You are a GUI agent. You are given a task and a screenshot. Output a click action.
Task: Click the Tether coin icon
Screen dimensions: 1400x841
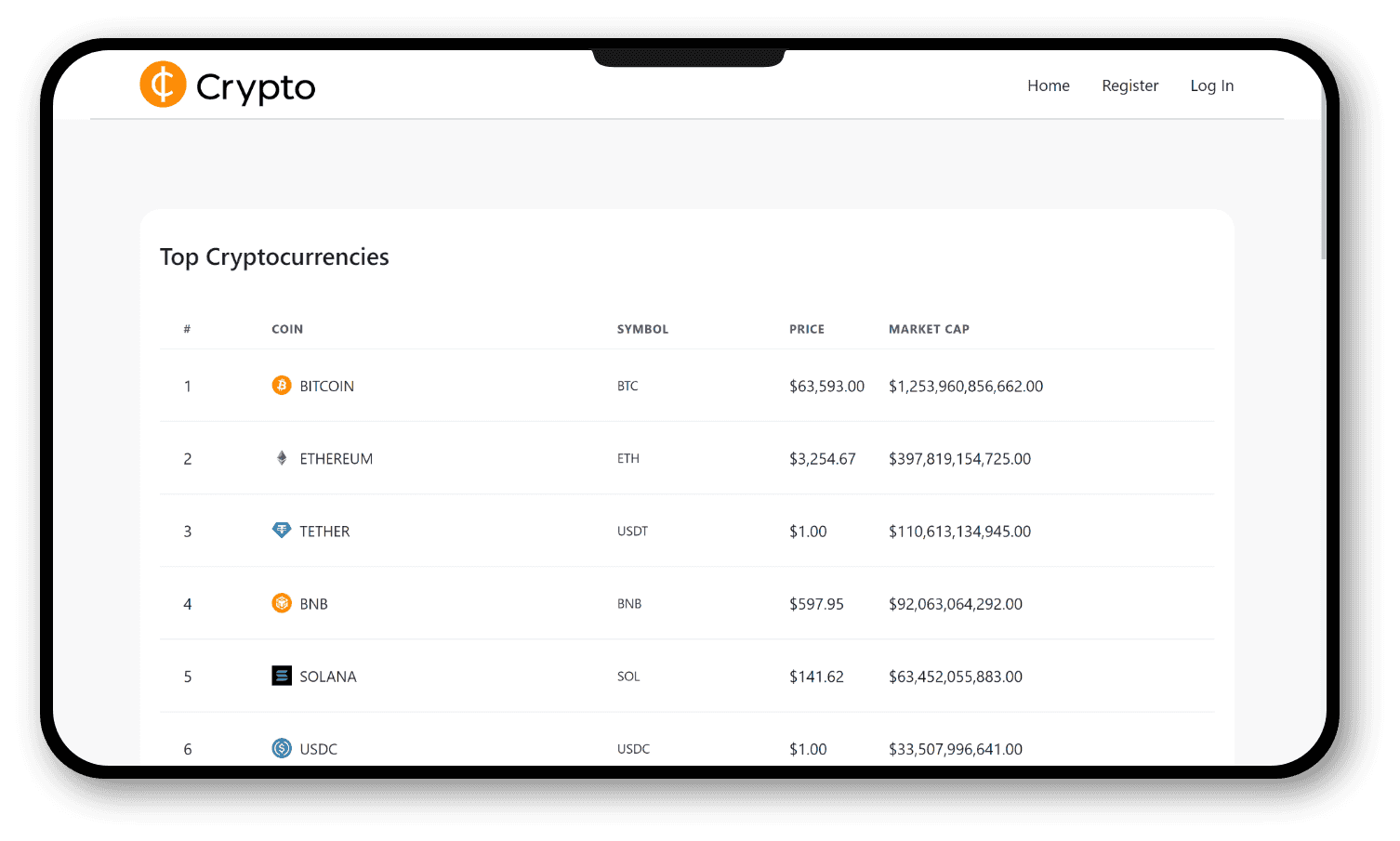(282, 530)
